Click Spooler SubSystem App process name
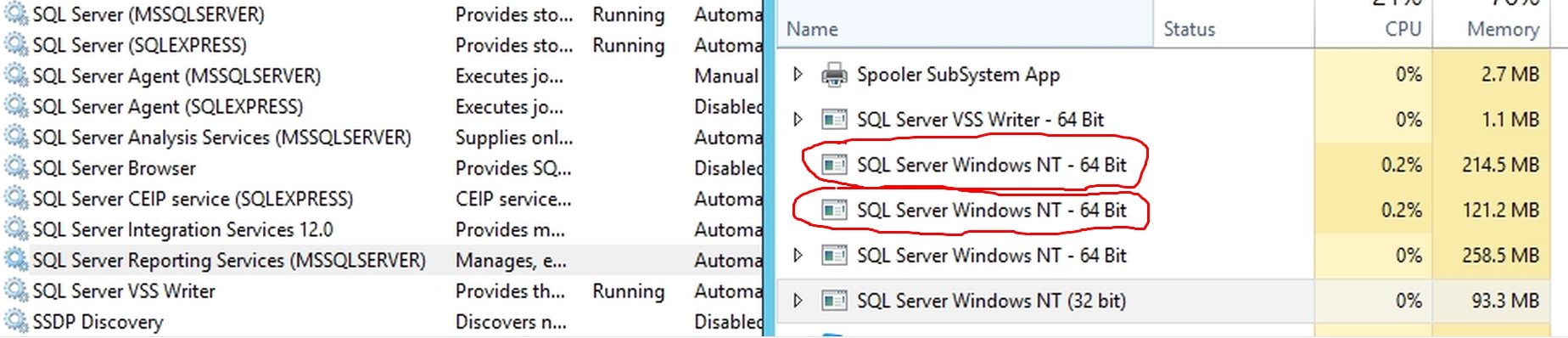1568x338 pixels. pos(958,75)
